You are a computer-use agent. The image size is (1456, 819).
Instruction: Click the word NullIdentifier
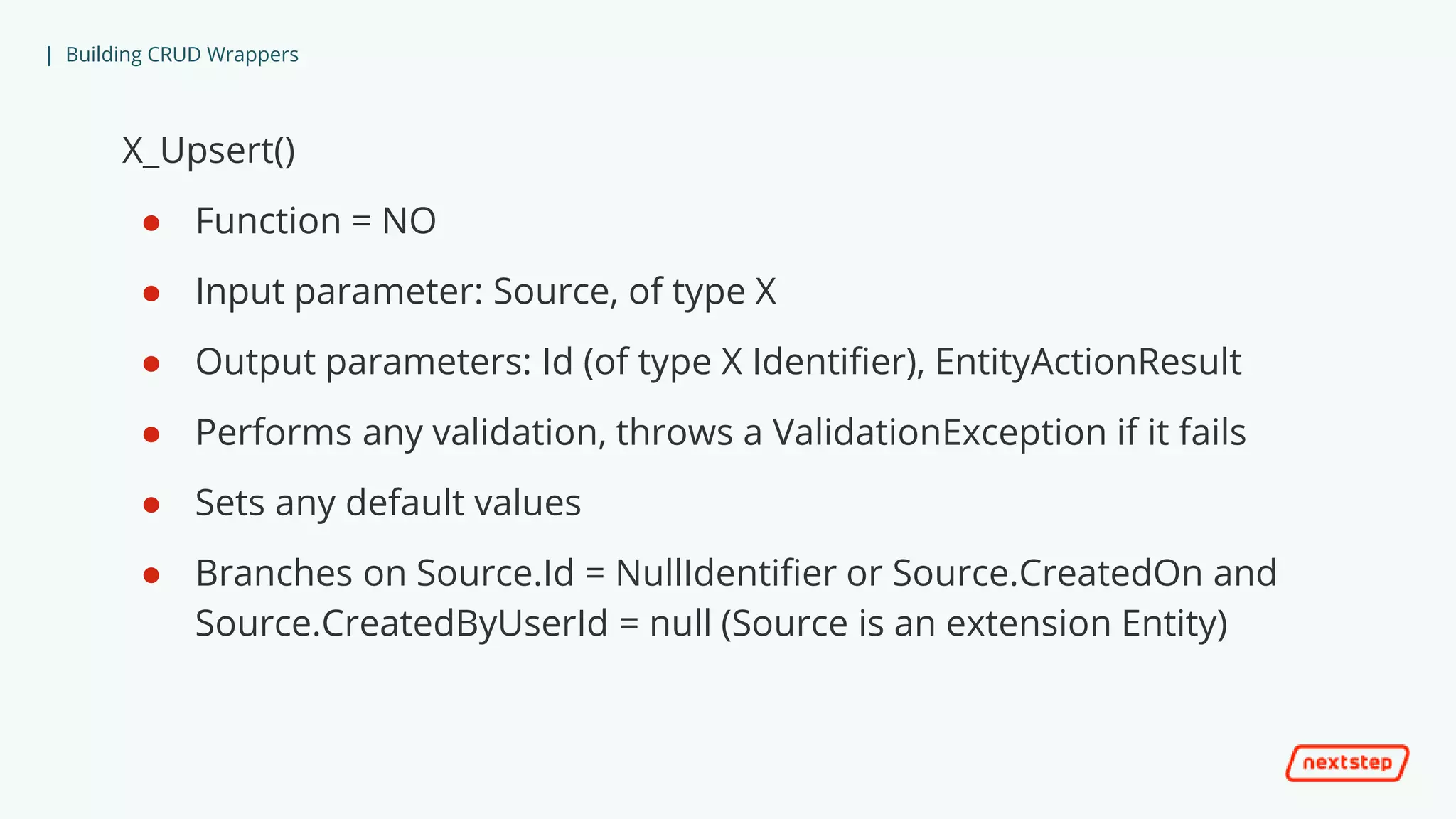pos(725,573)
